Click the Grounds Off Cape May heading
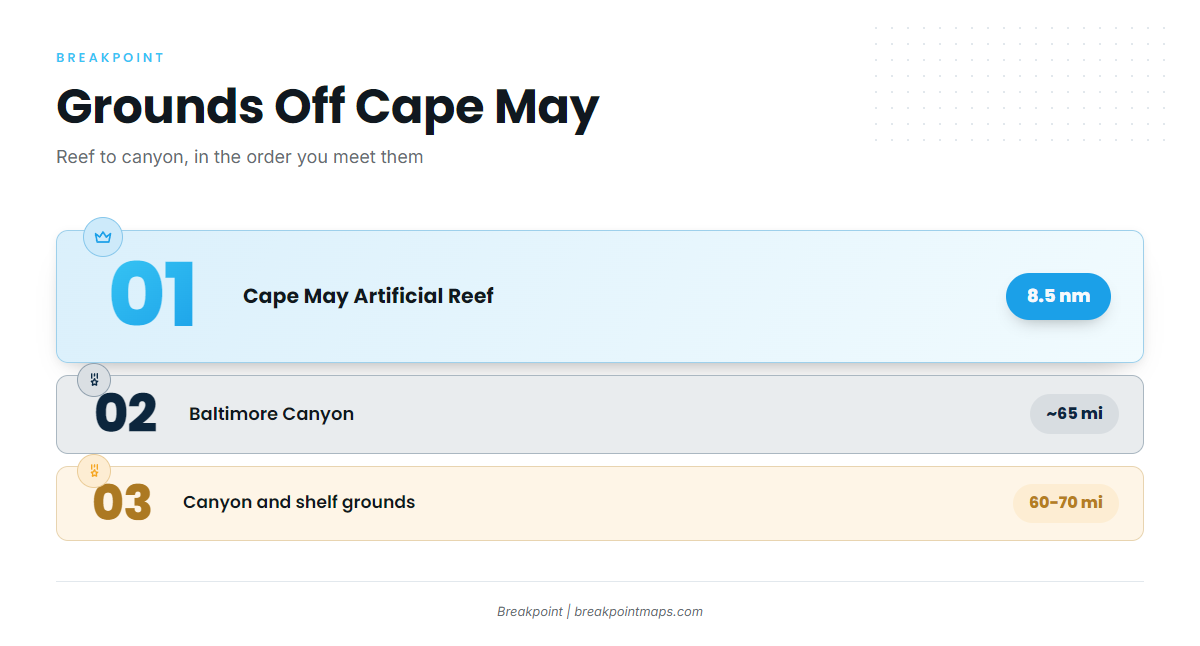The height and width of the screenshot is (646, 1200). coord(327,106)
